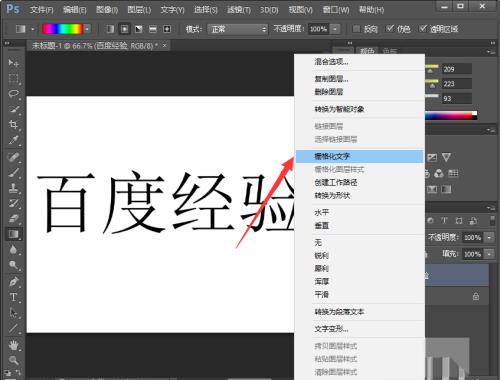500x380 pixels.
Task: Select the Path Selection tool
Action: pos(13,313)
